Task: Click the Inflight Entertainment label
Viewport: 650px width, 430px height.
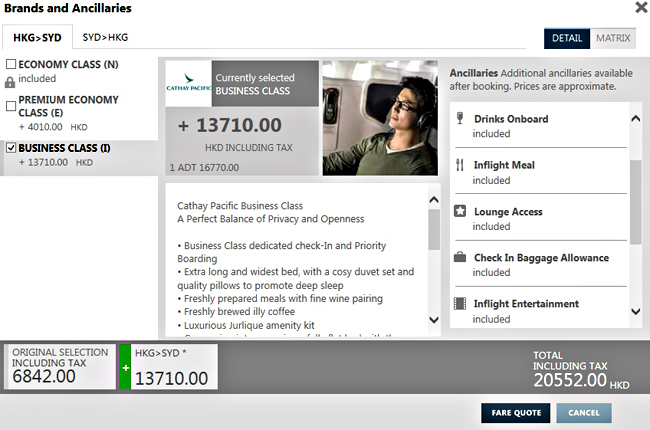Action: click(x=526, y=304)
